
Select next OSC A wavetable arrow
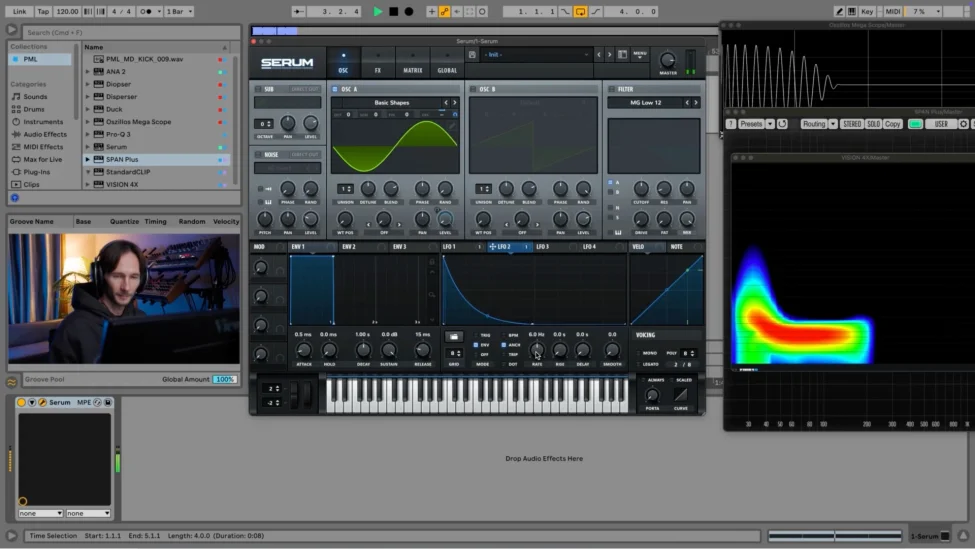pyautogui.click(x=455, y=102)
